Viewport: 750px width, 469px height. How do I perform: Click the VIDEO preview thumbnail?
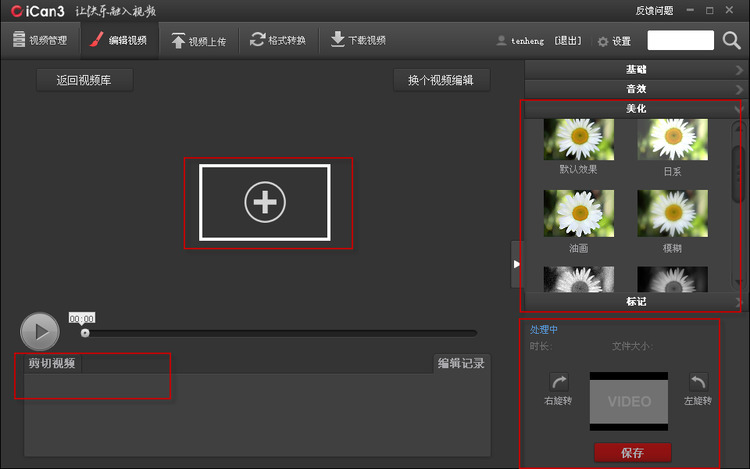629,402
